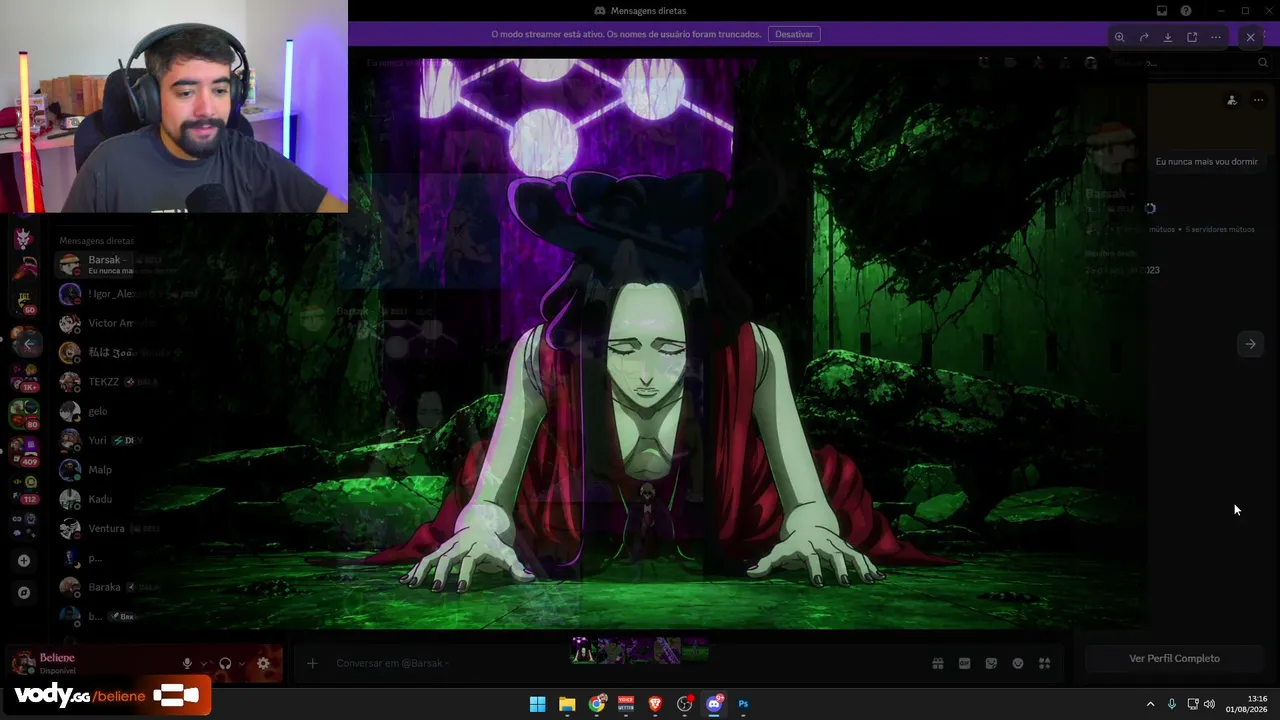Select the server folder with 112 badge
The height and width of the screenshot is (720, 1280).
pos(24,490)
